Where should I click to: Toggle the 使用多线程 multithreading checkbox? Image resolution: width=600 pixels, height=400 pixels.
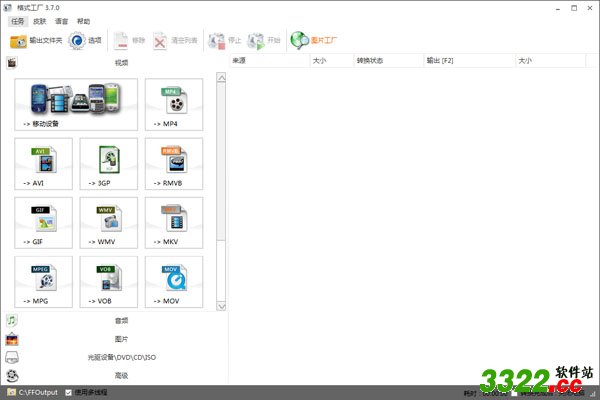coord(68,393)
